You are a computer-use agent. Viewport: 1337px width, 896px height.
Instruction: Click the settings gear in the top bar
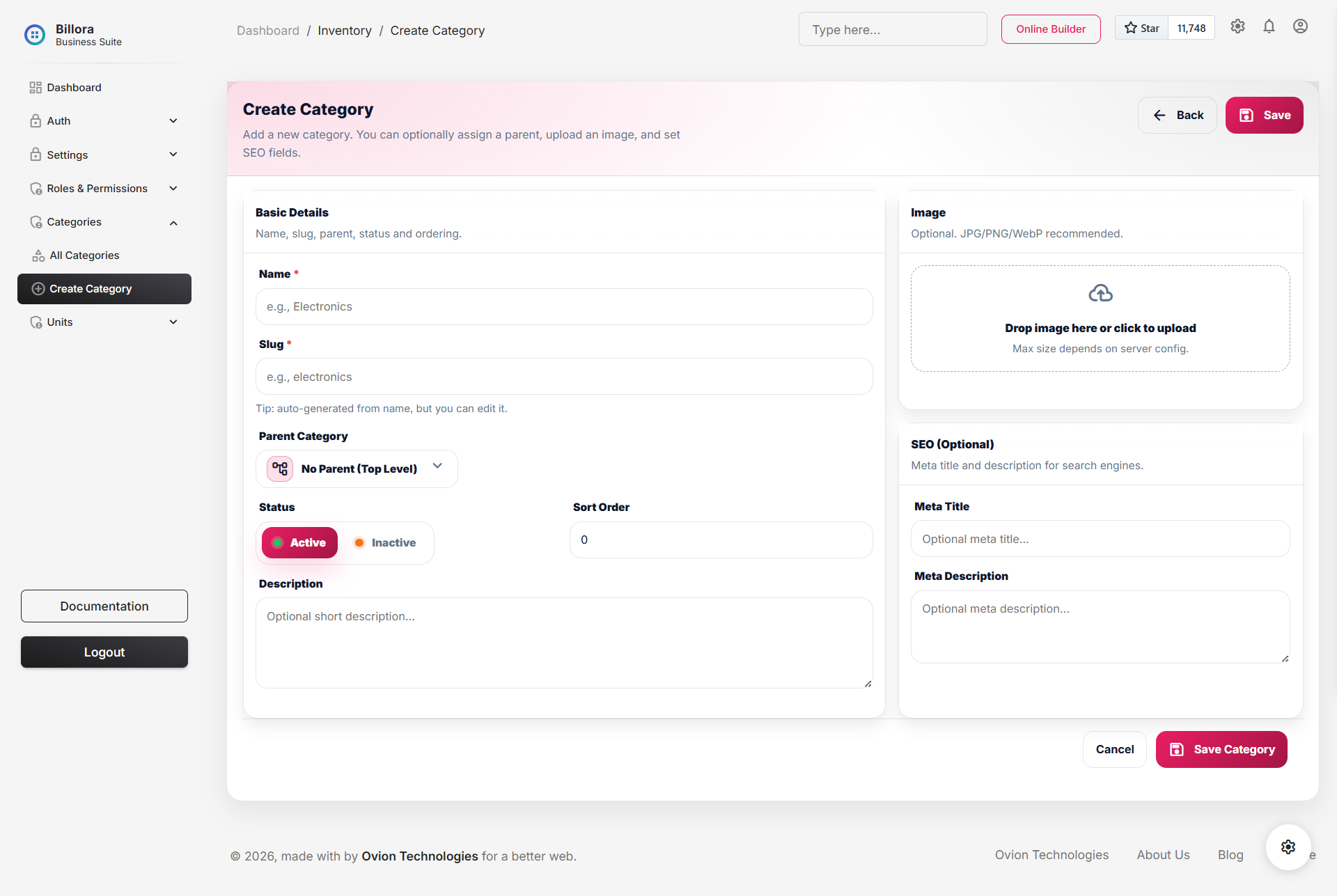click(x=1238, y=26)
